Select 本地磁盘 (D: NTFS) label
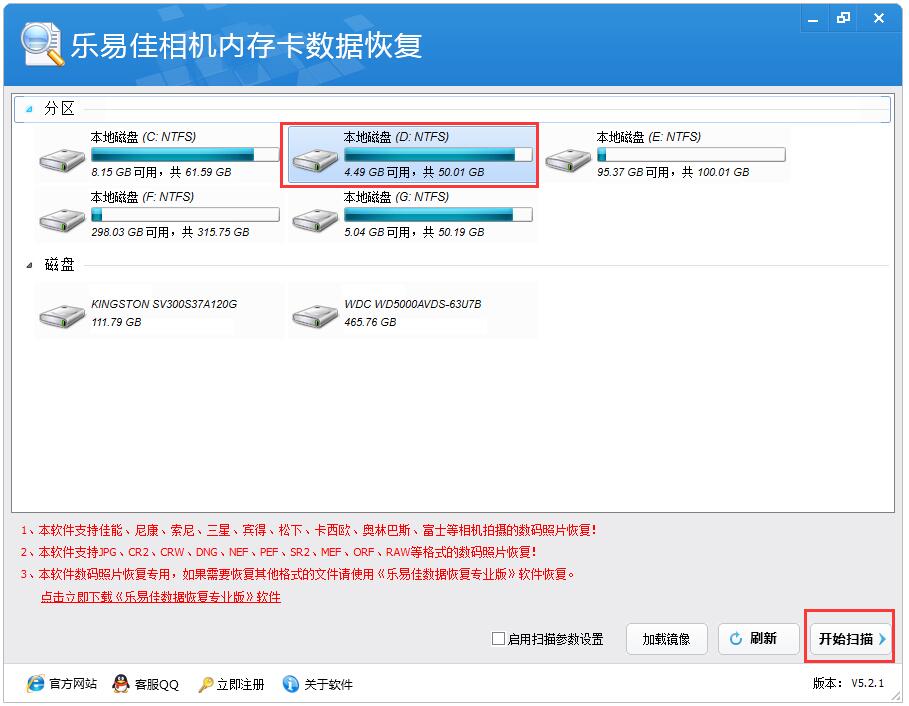This screenshot has height=706, width=909. [x=397, y=137]
